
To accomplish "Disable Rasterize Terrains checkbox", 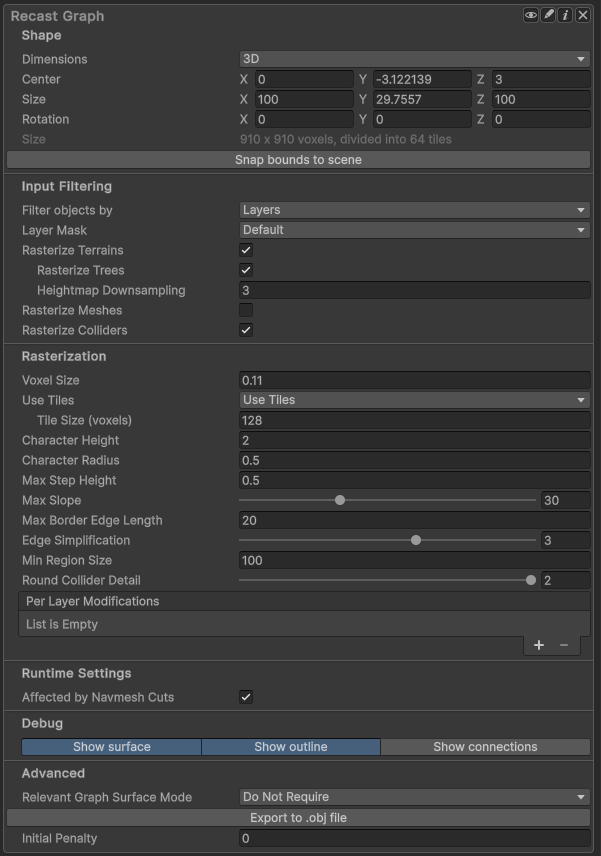I will 246,250.
